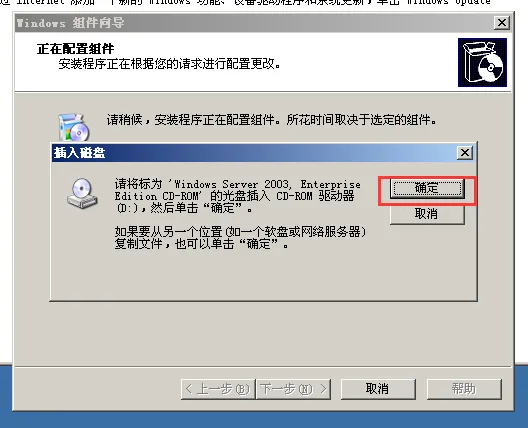The width and height of the screenshot is (528, 428).
Task: Click the 请稍候 configuring components message
Action: pos(271,120)
